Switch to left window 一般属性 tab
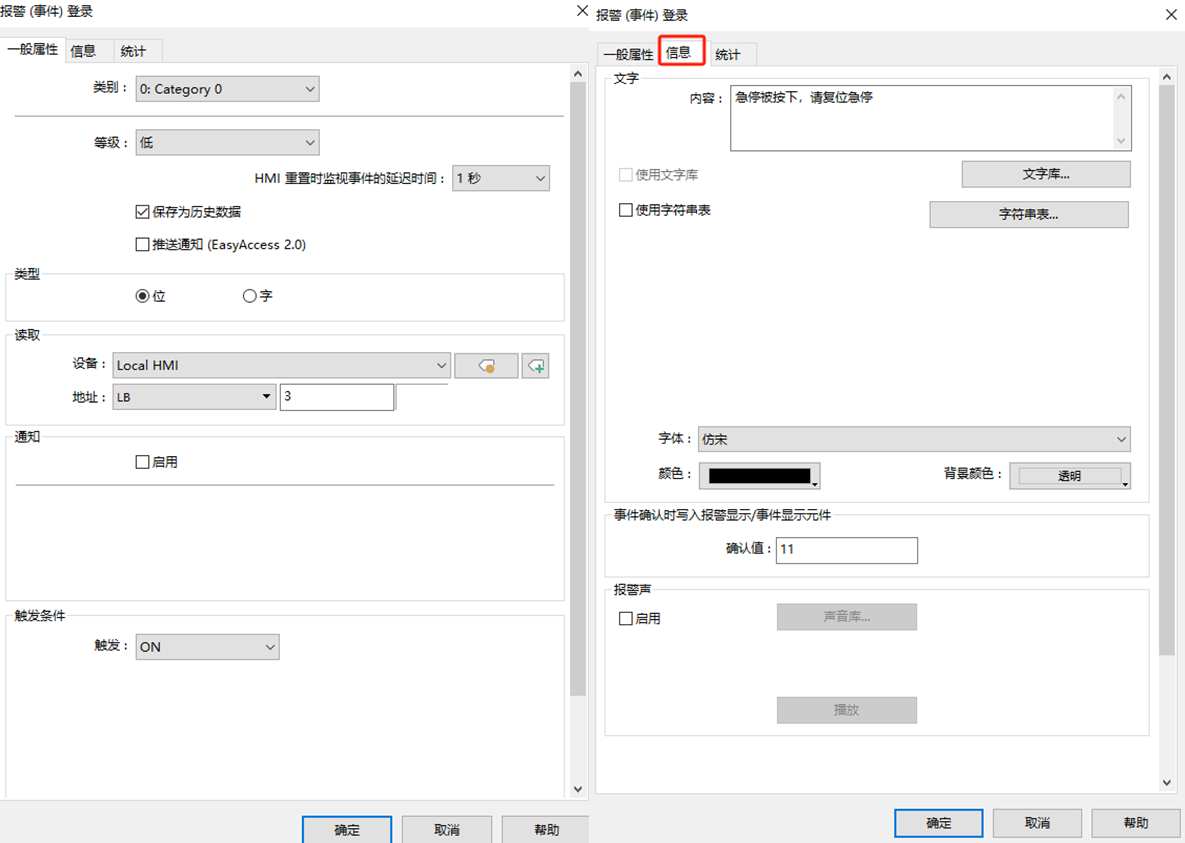The height and width of the screenshot is (843, 1185). point(32,49)
